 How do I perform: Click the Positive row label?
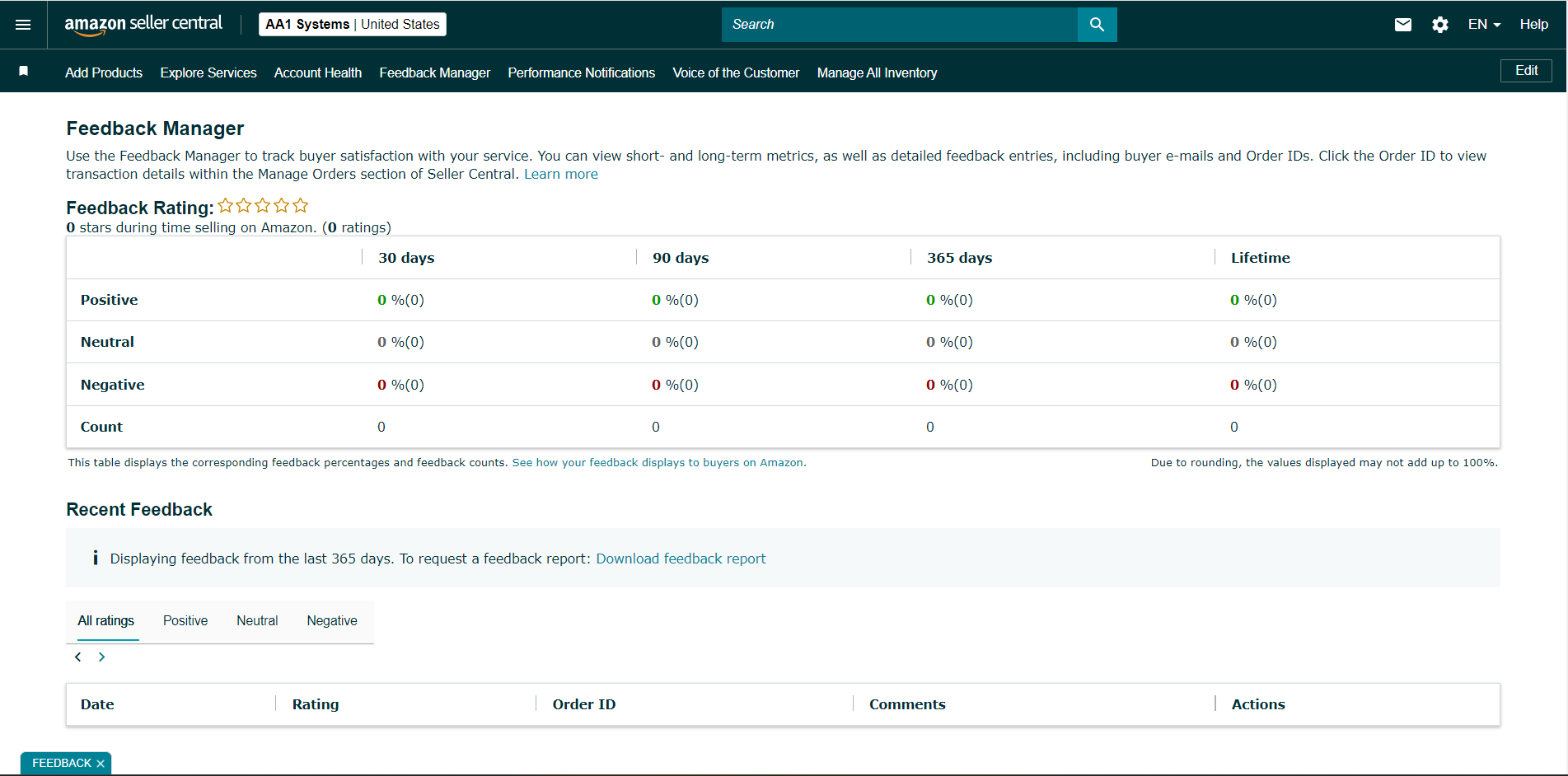tap(110, 300)
